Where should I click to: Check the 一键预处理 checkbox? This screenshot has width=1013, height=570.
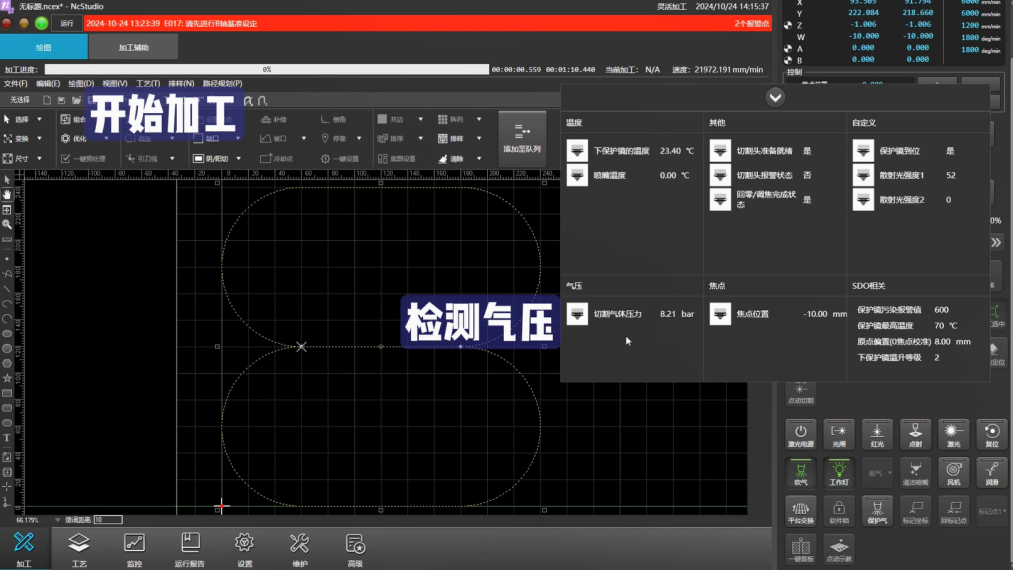click(x=66, y=158)
